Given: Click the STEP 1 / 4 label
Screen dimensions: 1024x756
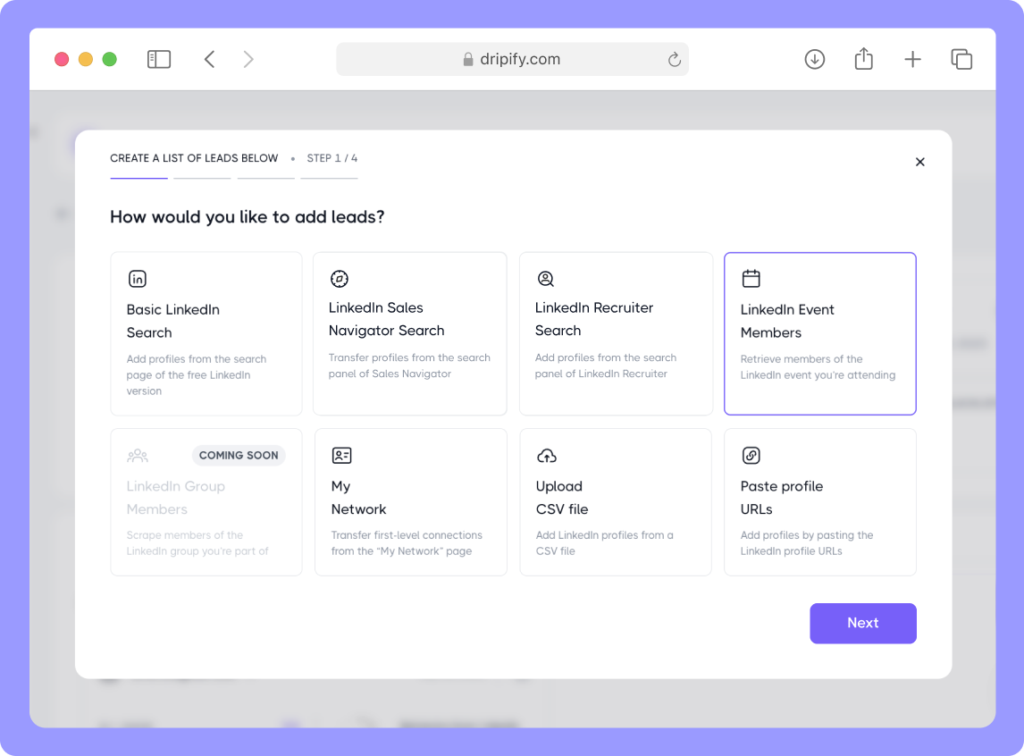Looking at the screenshot, I should [332, 158].
